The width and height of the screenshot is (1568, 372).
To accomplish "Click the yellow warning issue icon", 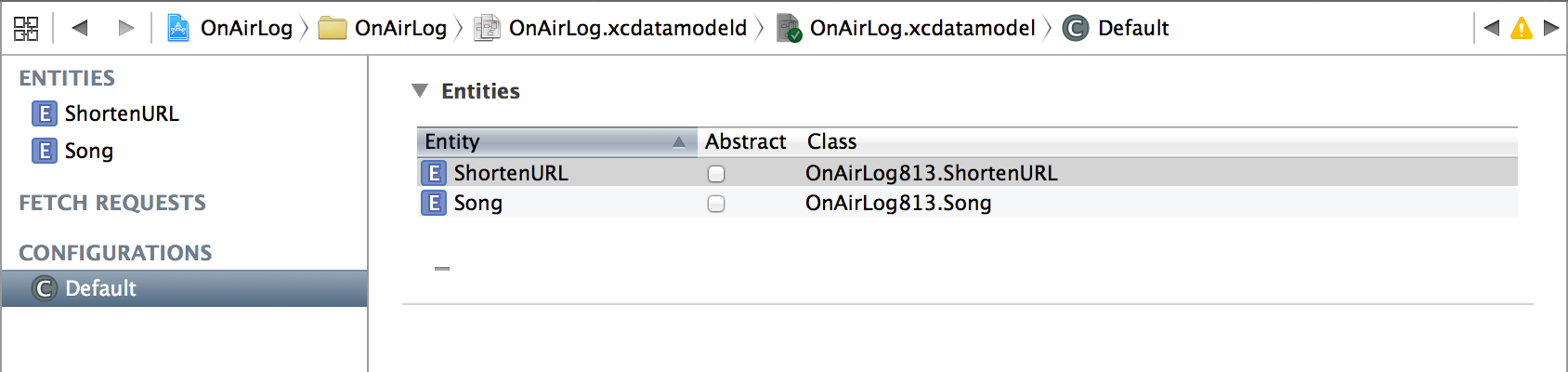I will pos(1521,28).
